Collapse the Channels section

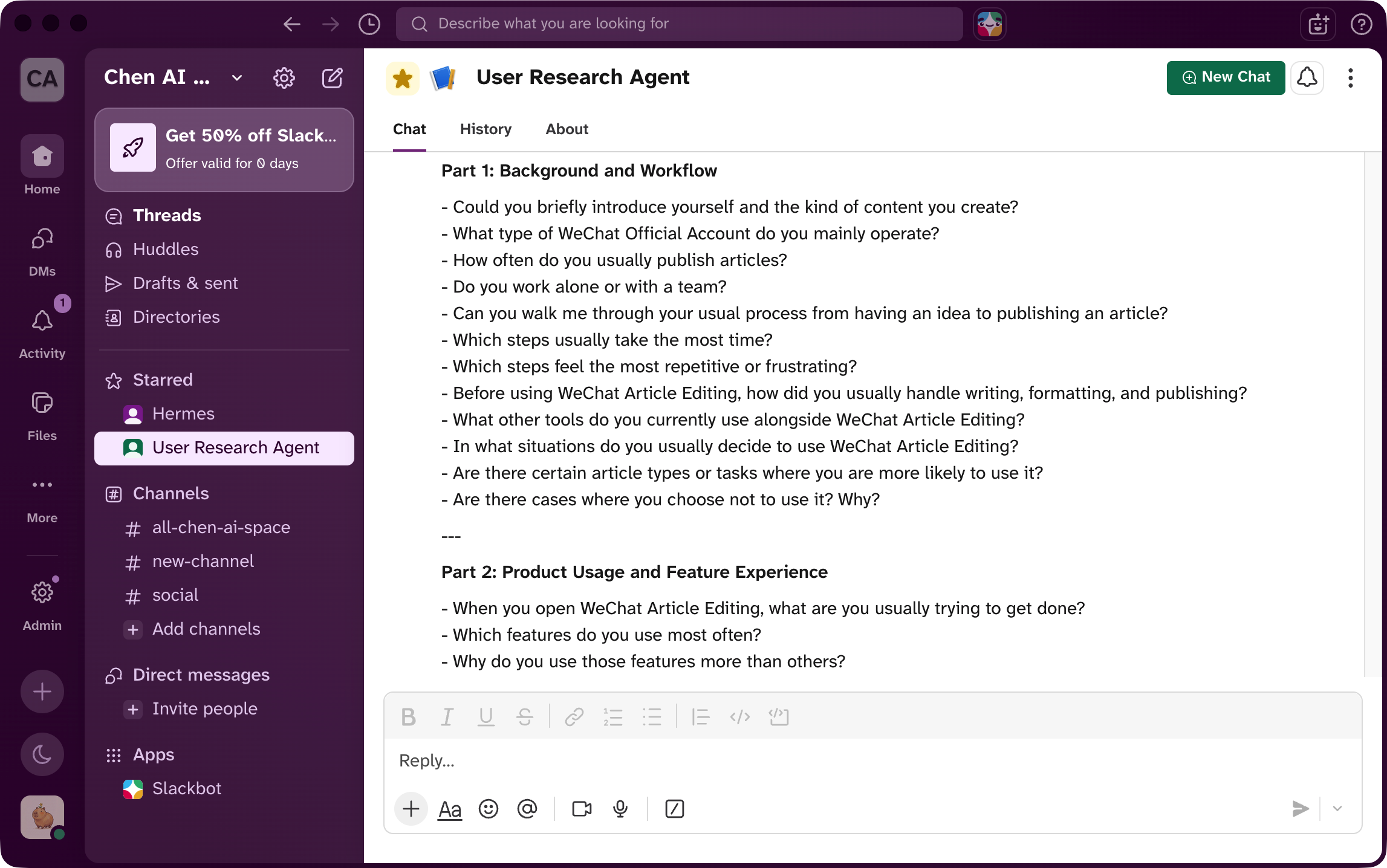[x=171, y=494]
